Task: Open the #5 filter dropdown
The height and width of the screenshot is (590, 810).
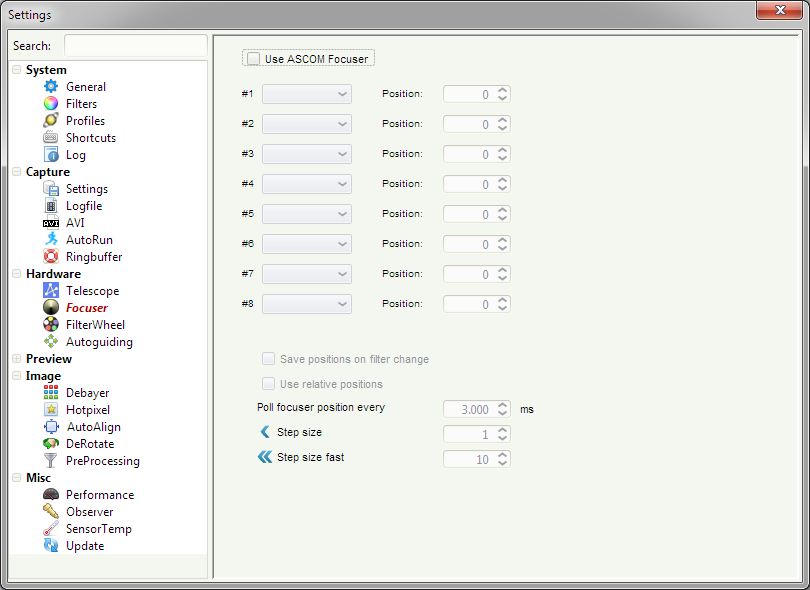Action: [x=307, y=214]
